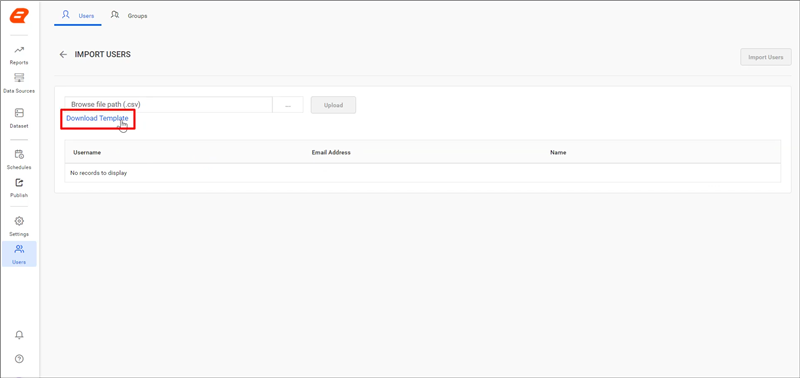Click the Upload button
Viewport: 800px width, 378px height.
tap(333, 105)
